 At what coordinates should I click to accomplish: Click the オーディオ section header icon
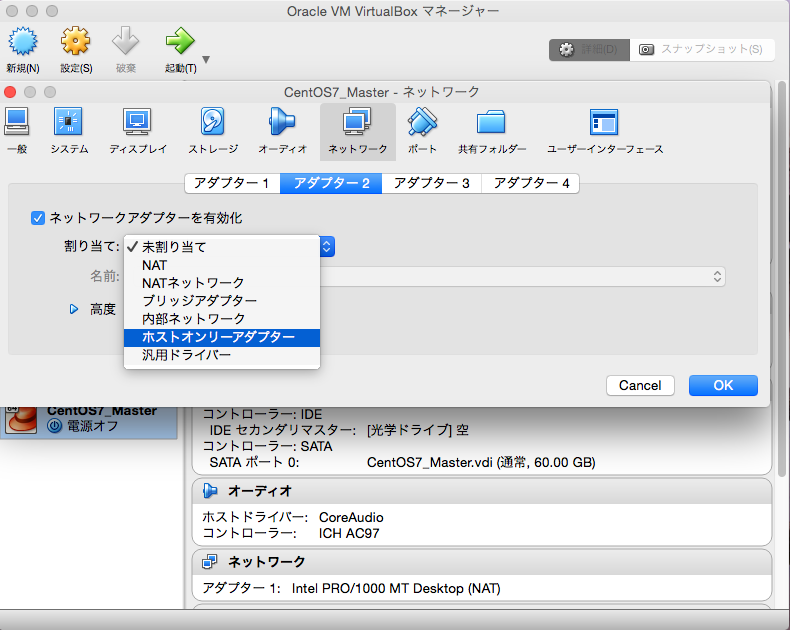click(x=210, y=491)
